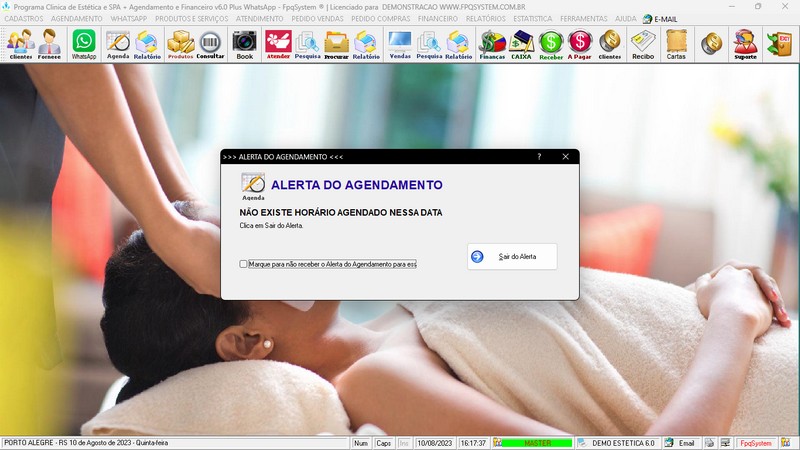Screen dimensions: 800x450
Task: Click the Exit door icon
Action: point(780,44)
